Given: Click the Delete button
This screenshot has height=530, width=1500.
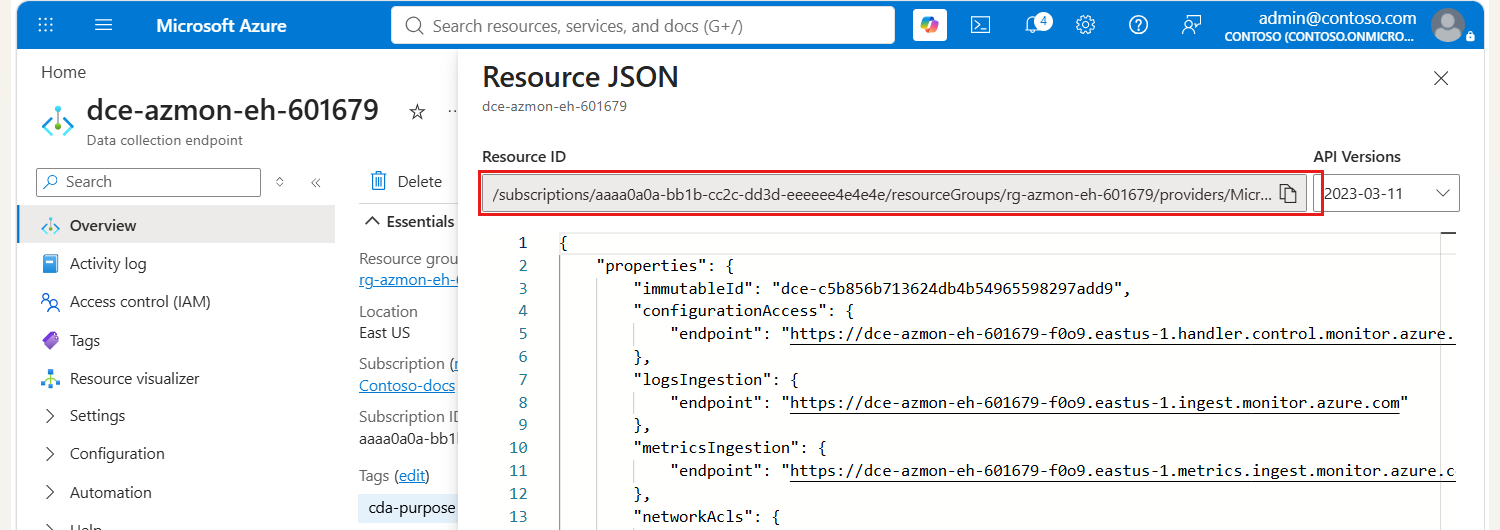Looking at the screenshot, I should pos(406,181).
